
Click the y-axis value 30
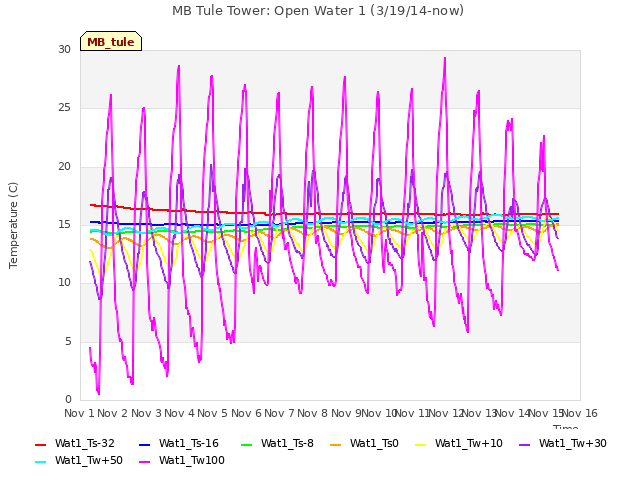pyautogui.click(x=64, y=49)
